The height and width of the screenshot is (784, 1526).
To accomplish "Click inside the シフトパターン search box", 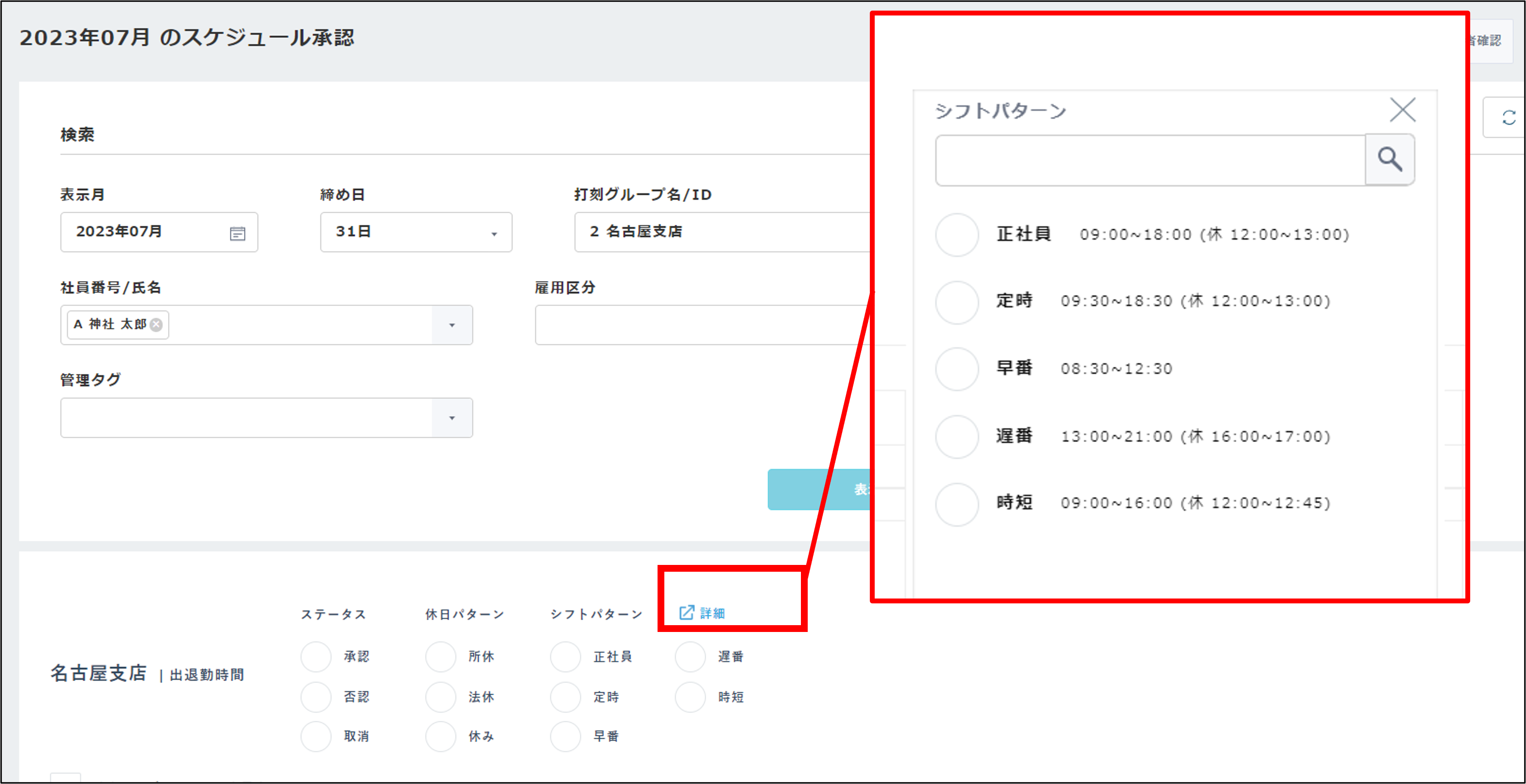I will point(1149,159).
